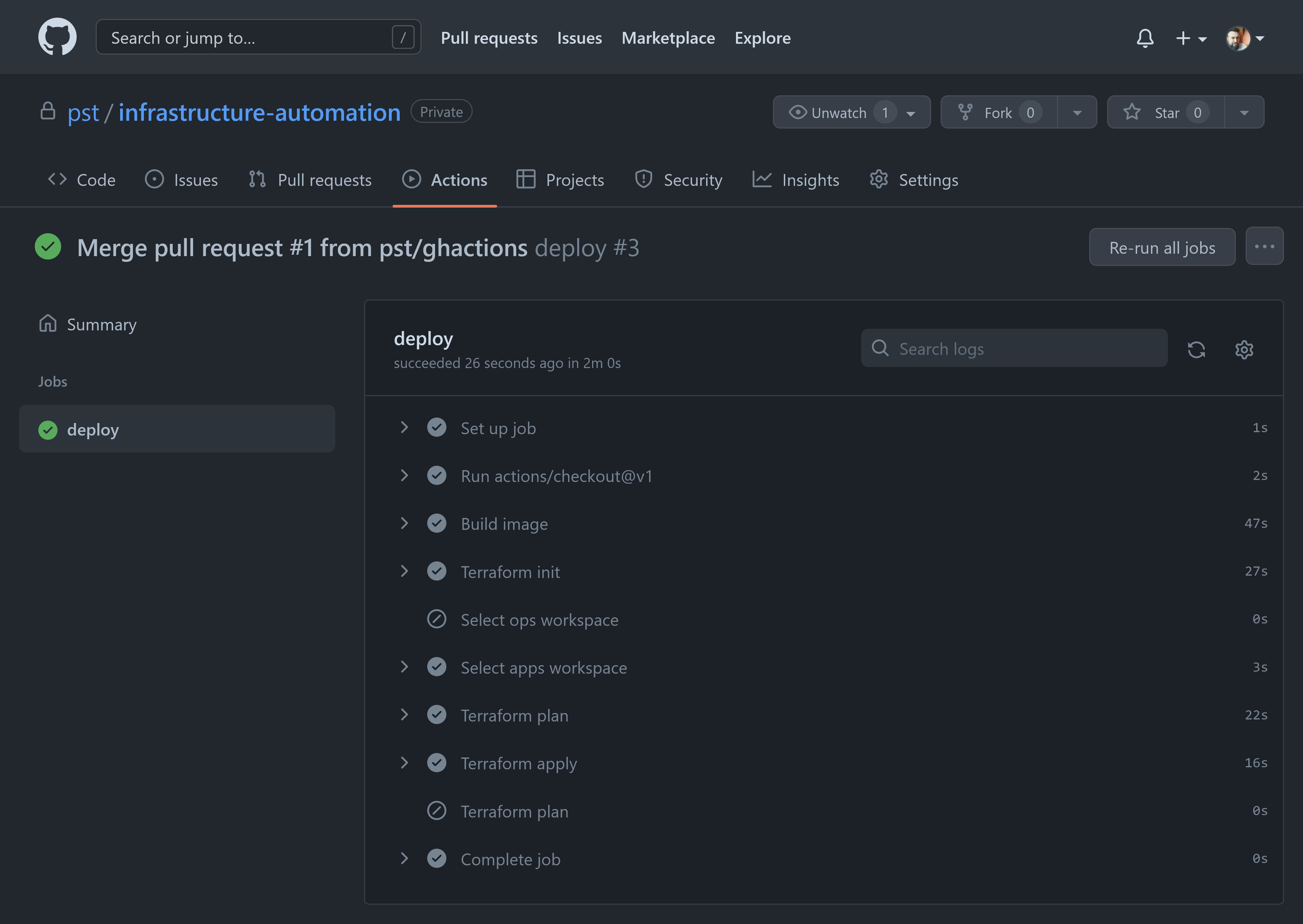Click the GitHub octocat logo
Image resolution: width=1303 pixels, height=924 pixels.
[x=57, y=36]
